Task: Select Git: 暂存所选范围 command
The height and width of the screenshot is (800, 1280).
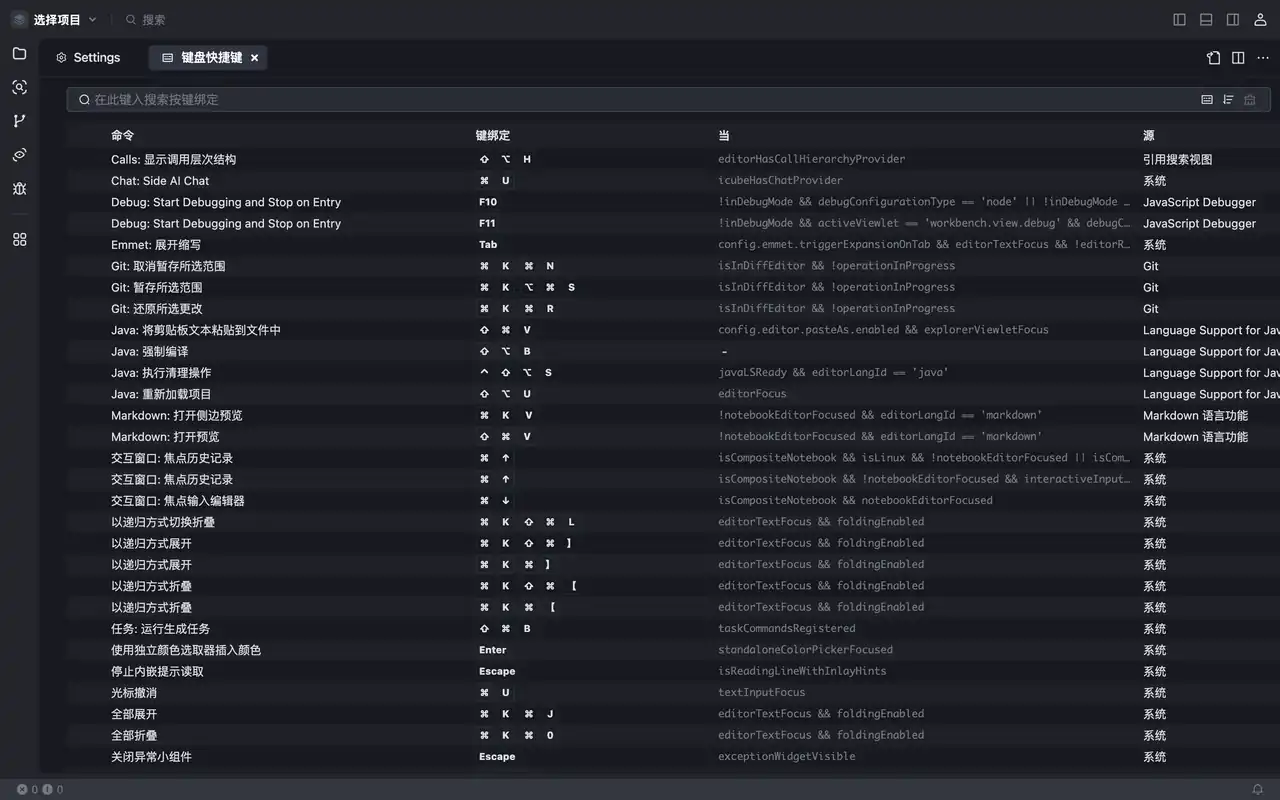Action: click(156, 287)
